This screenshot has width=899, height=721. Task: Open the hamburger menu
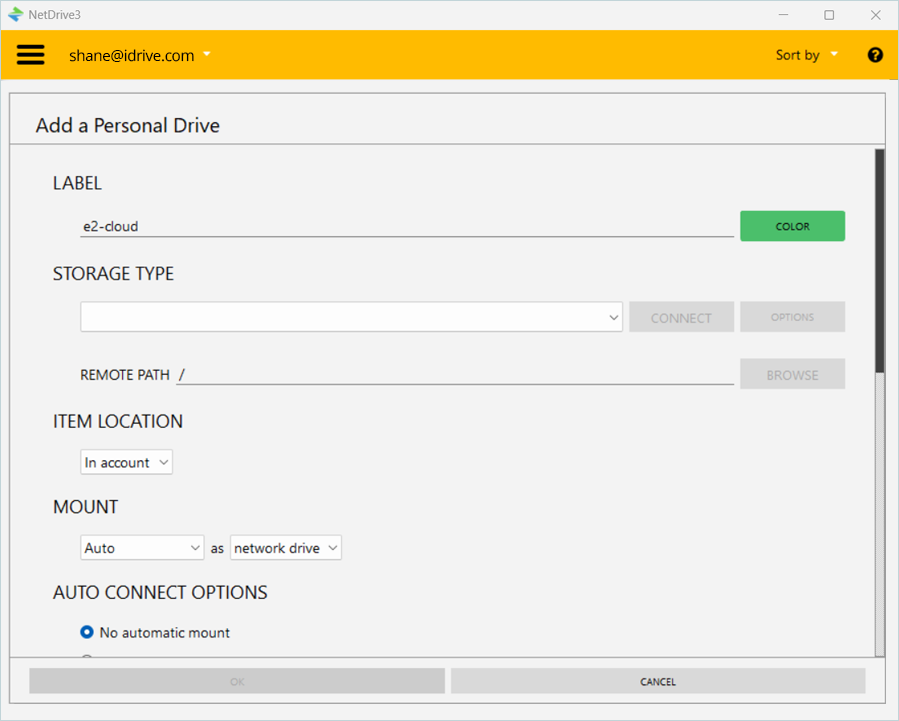pyautogui.click(x=31, y=55)
